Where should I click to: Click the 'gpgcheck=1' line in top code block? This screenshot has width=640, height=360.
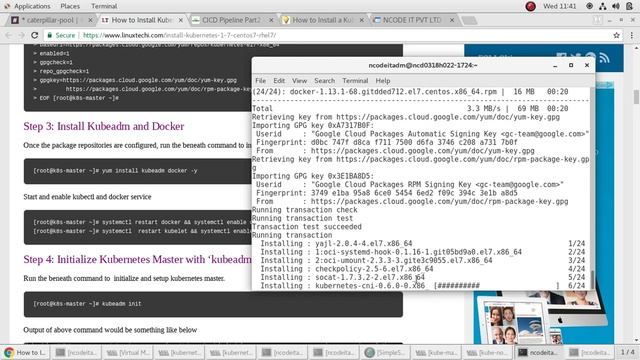(x=53, y=62)
